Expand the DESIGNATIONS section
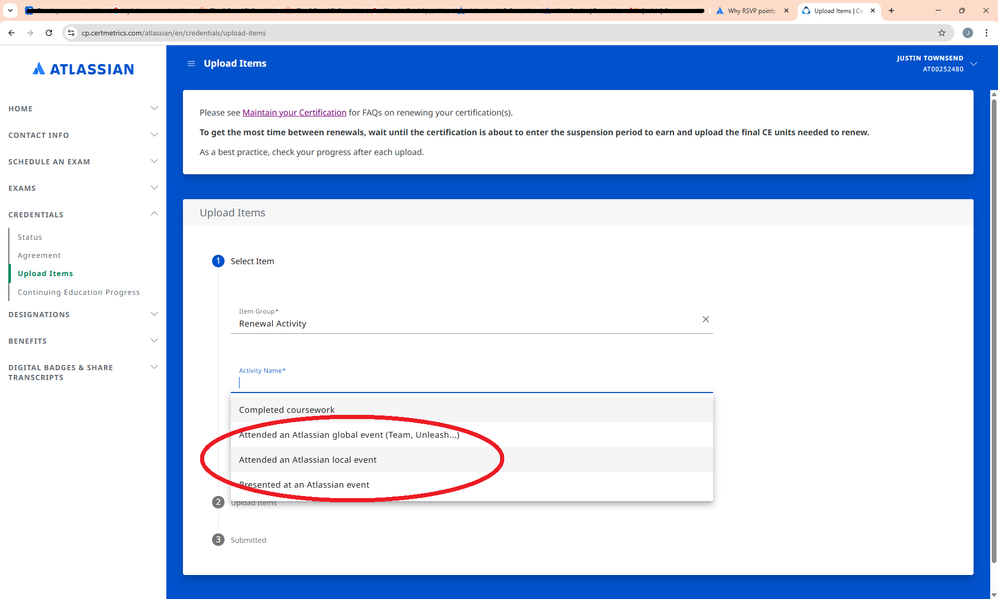The image size is (998, 599). click(83, 314)
